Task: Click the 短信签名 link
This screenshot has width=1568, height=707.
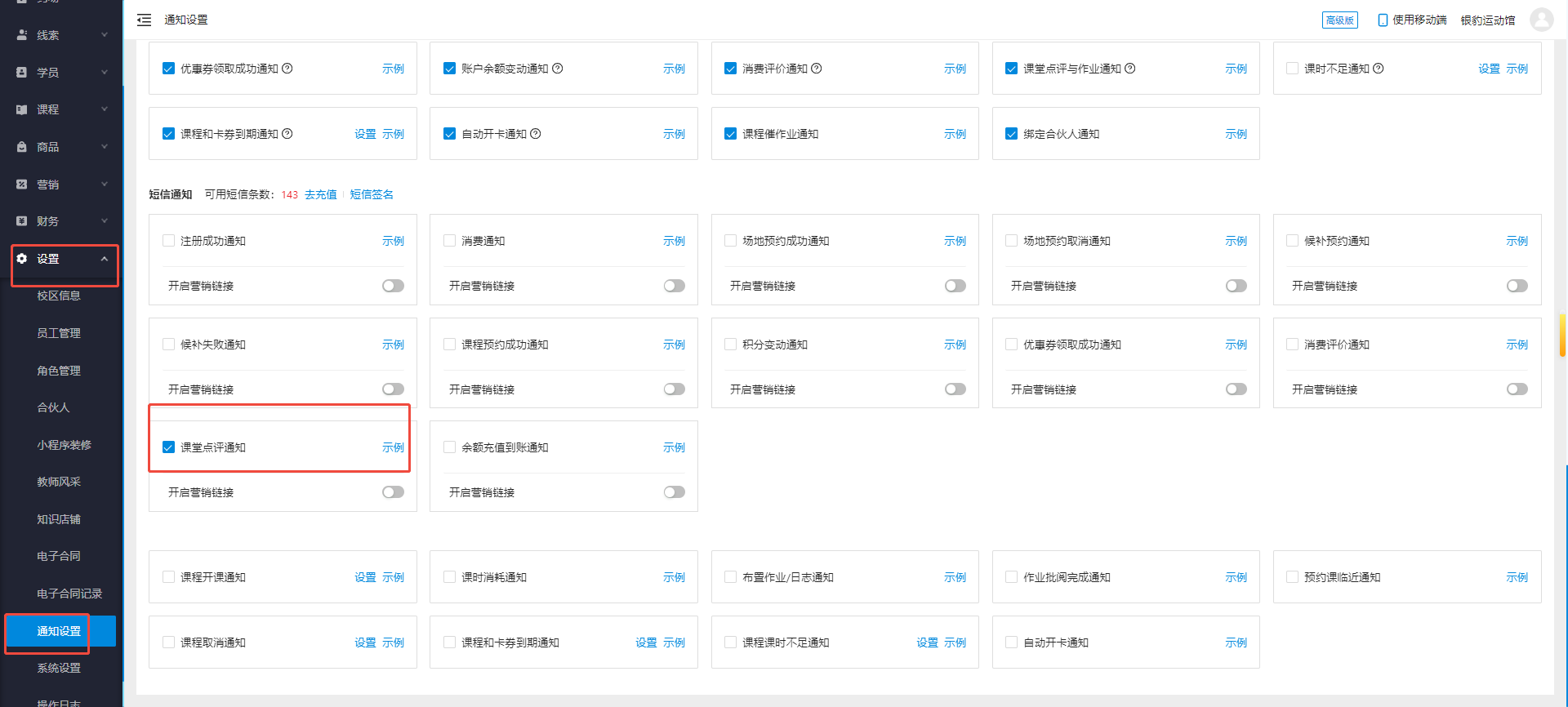Action: coord(372,194)
